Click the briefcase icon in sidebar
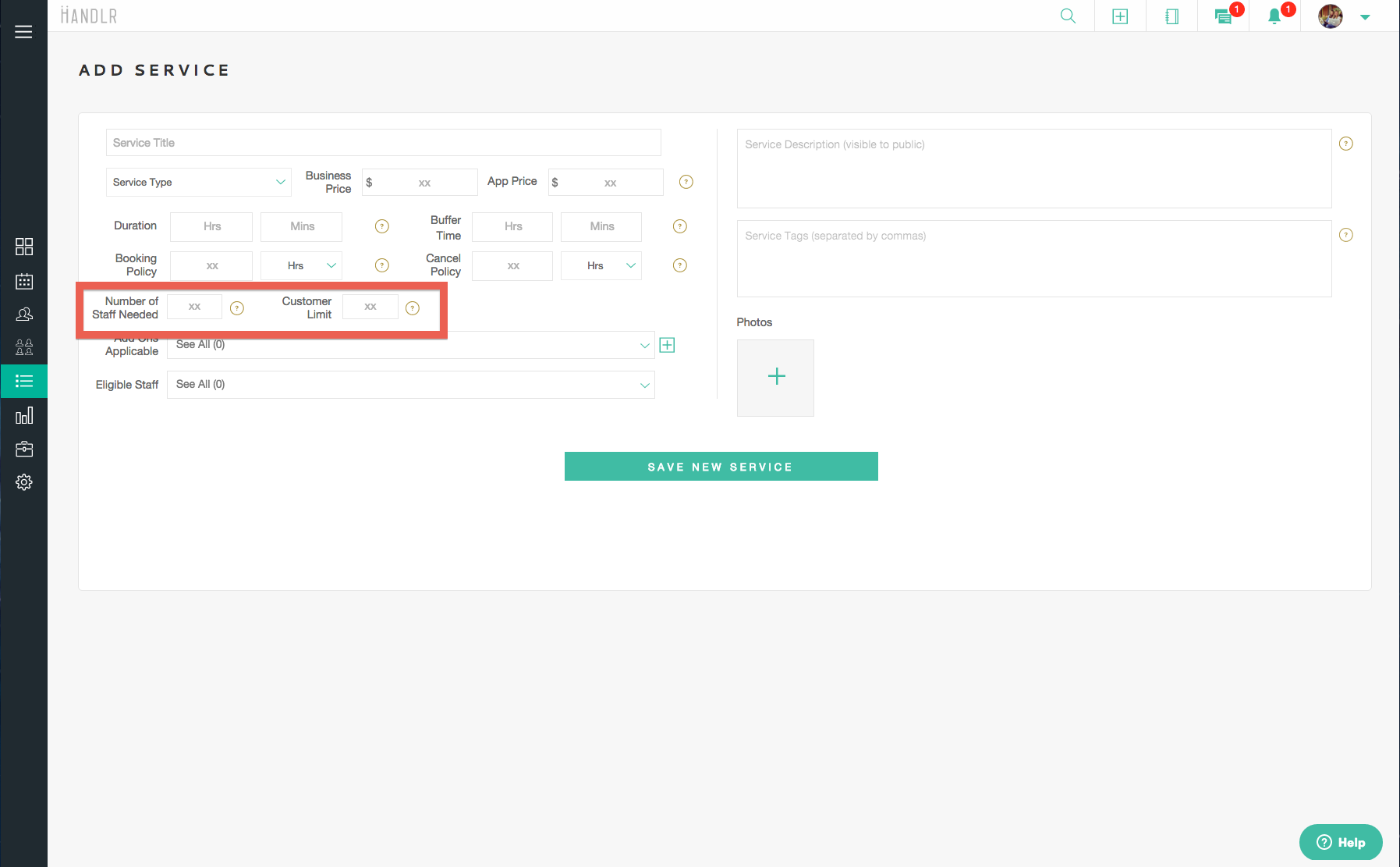 pos(24,449)
